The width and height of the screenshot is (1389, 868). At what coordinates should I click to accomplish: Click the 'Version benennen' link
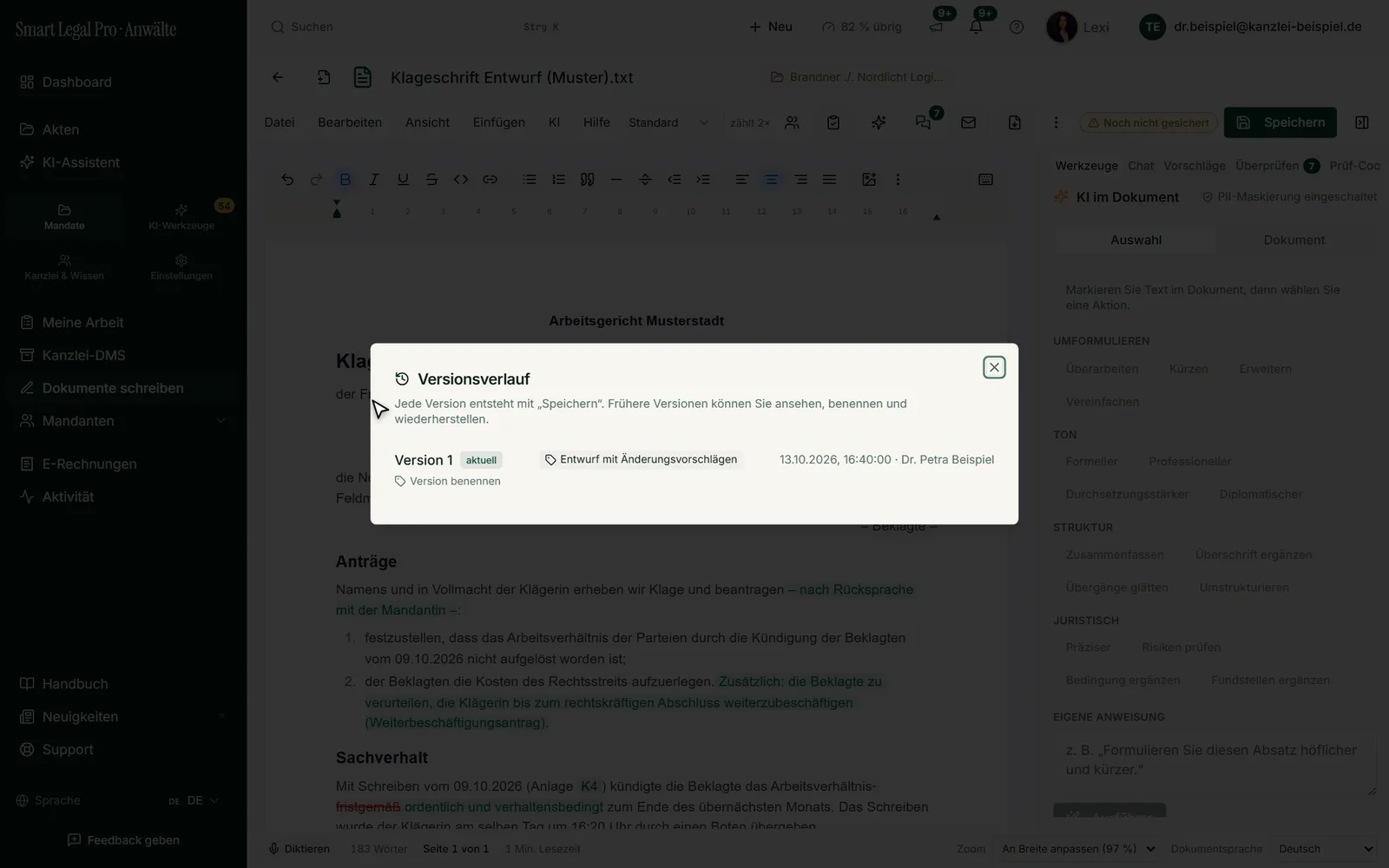point(447,481)
